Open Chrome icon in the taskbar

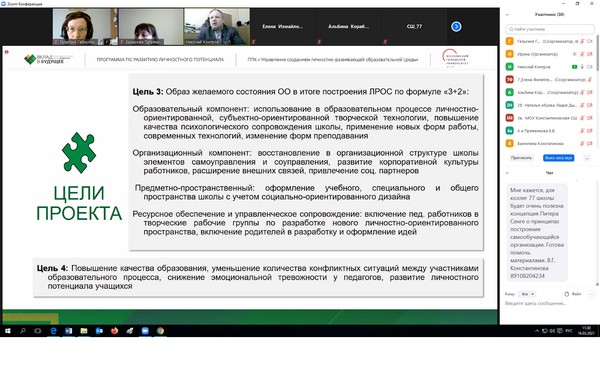coord(160,331)
